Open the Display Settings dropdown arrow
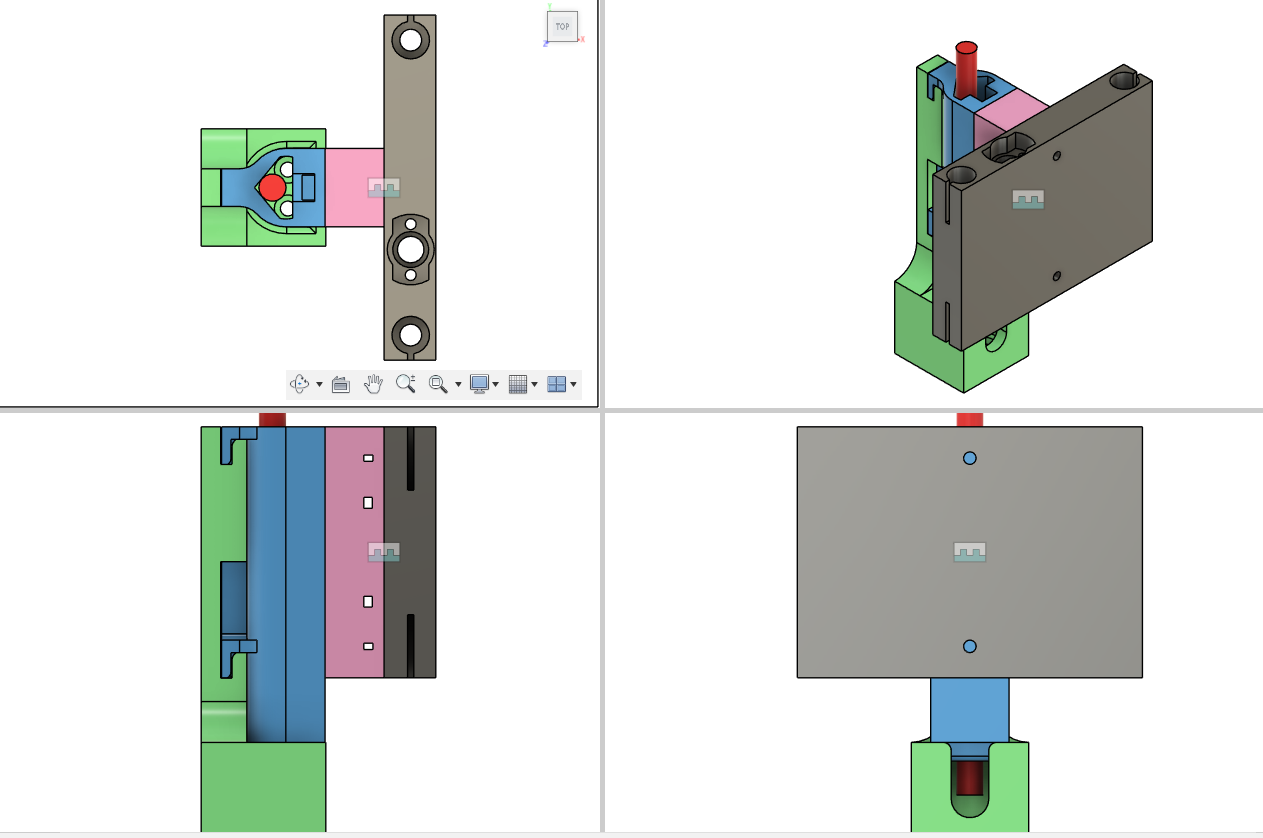Screen dimensions: 1263x838 (495, 385)
